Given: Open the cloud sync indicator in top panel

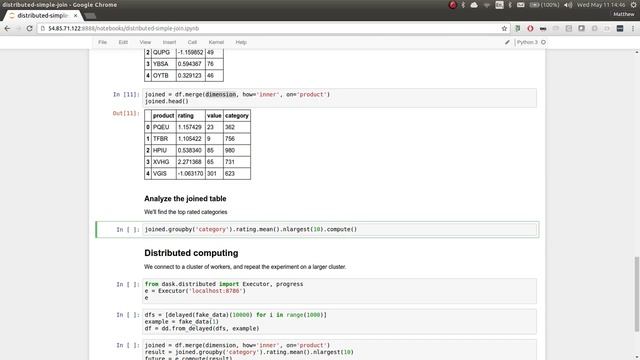Looking at the screenshot, I should coord(474,5).
